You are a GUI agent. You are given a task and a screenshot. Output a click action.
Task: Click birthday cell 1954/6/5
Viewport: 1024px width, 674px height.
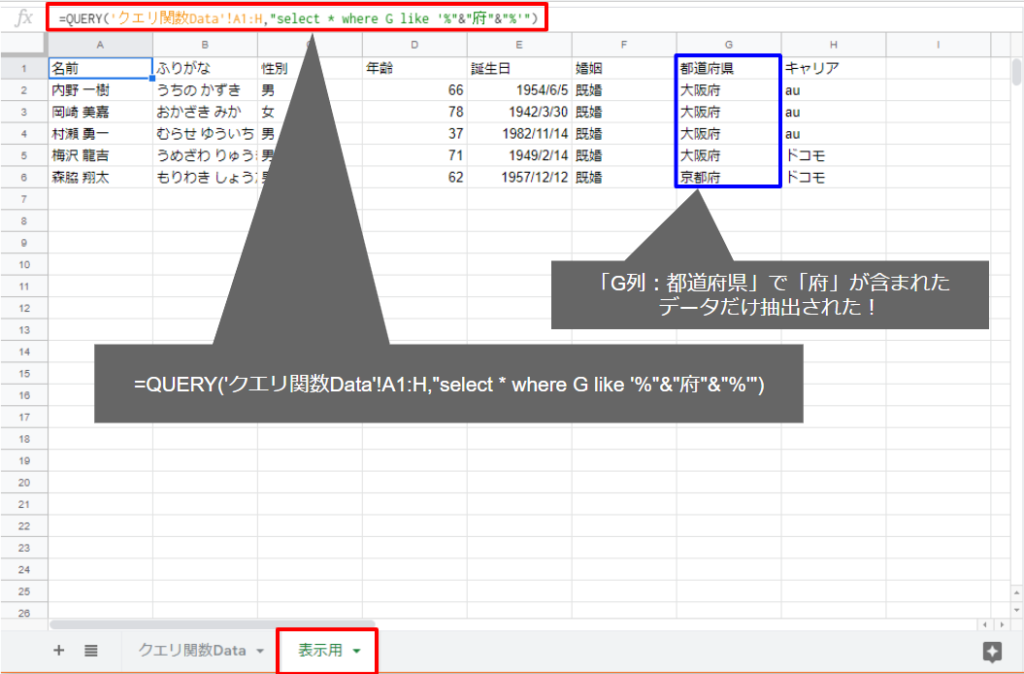coord(519,90)
